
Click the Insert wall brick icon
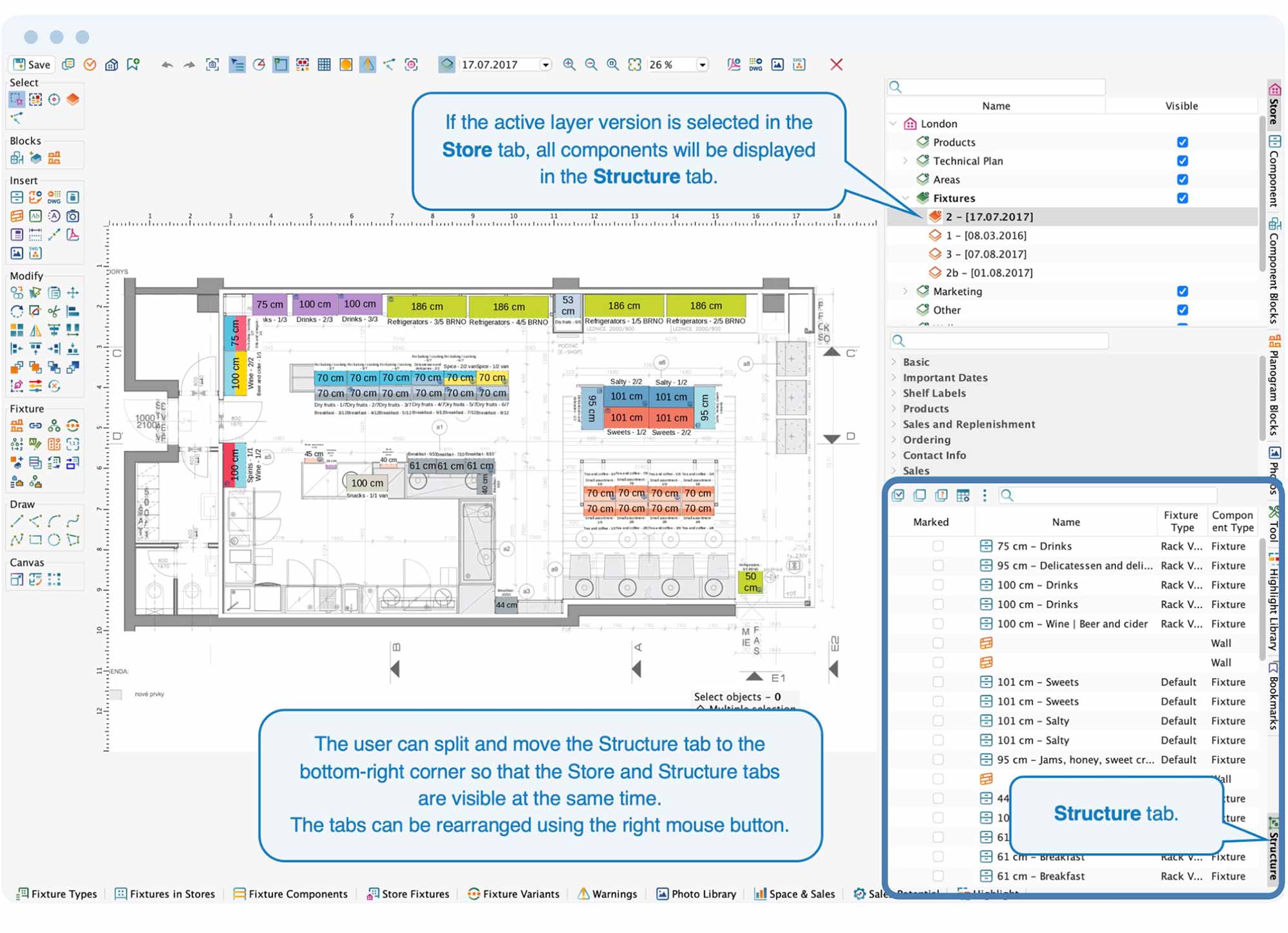tap(17, 216)
